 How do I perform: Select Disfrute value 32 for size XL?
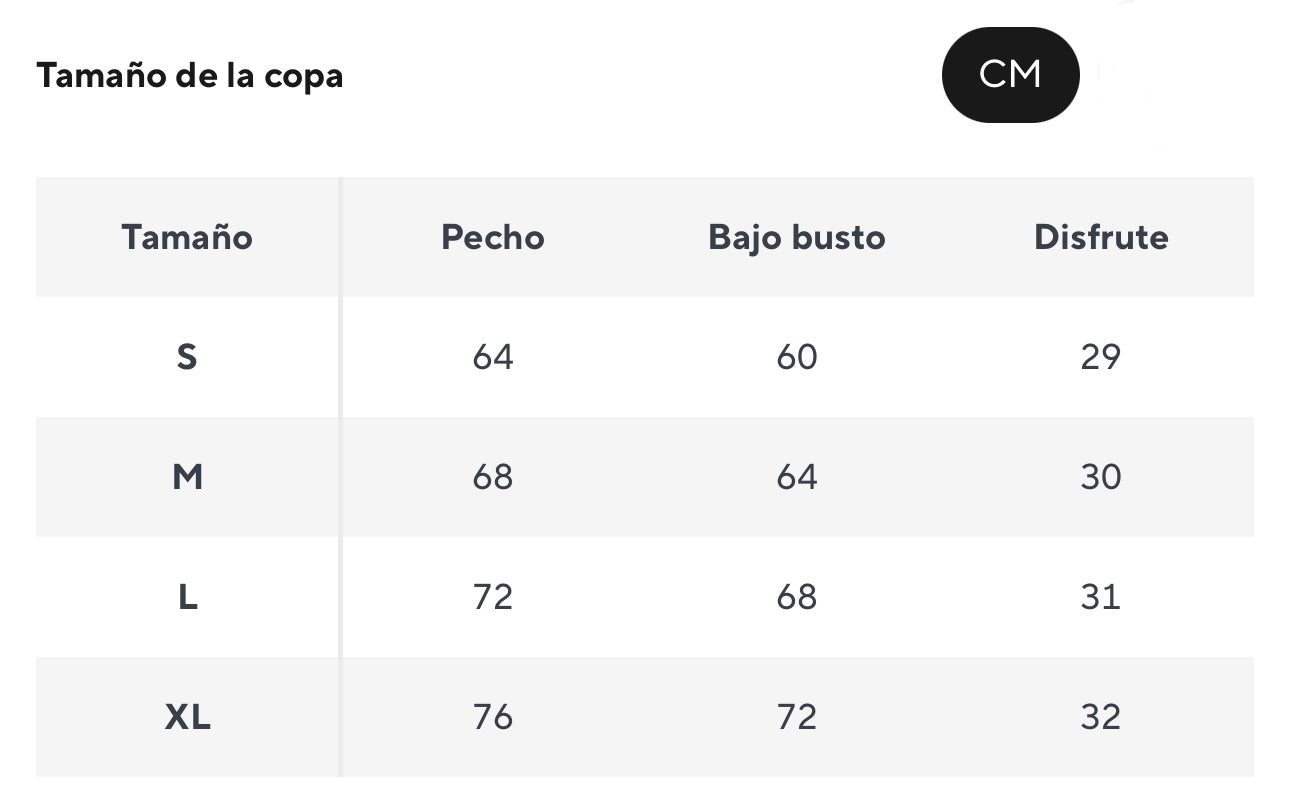tap(1101, 717)
